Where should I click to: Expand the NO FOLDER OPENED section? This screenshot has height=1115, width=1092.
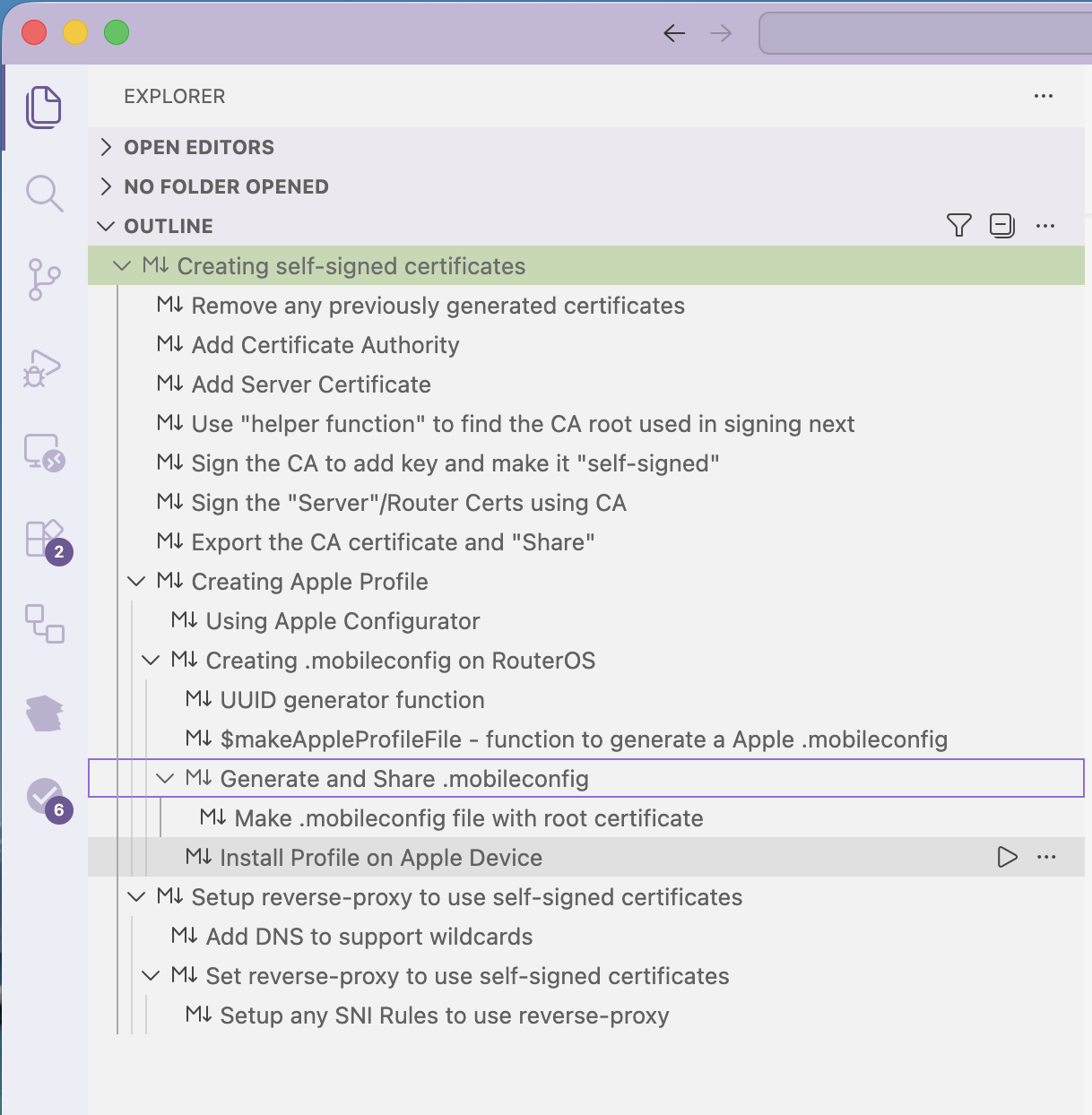106,186
